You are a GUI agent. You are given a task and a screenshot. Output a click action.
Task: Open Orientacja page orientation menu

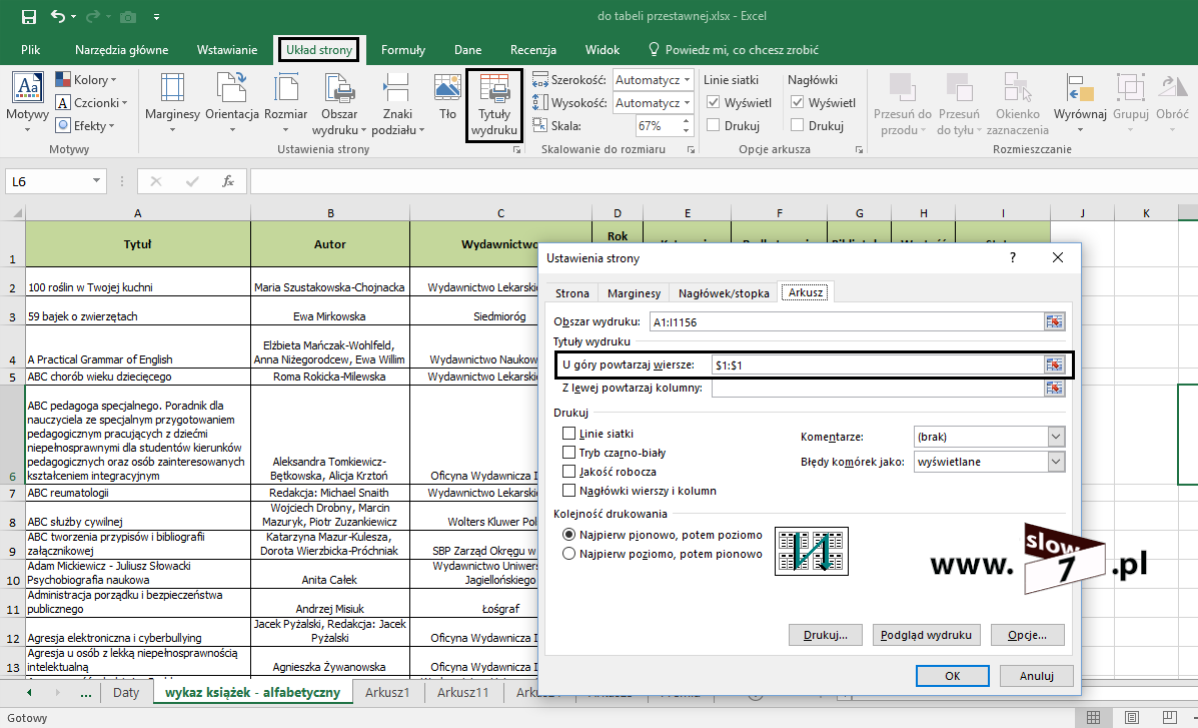click(232, 103)
